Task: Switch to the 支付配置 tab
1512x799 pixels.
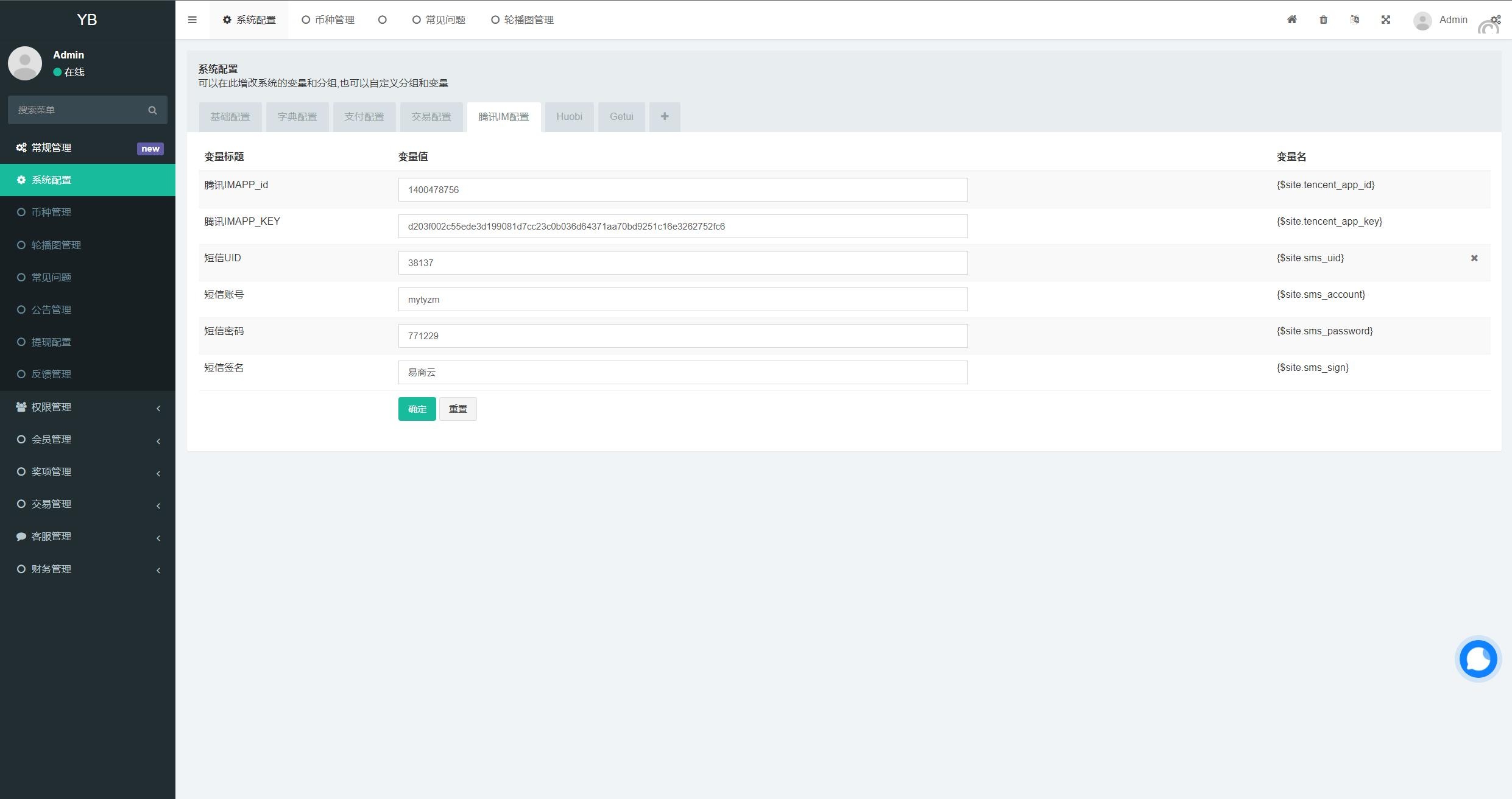Action: tap(364, 116)
